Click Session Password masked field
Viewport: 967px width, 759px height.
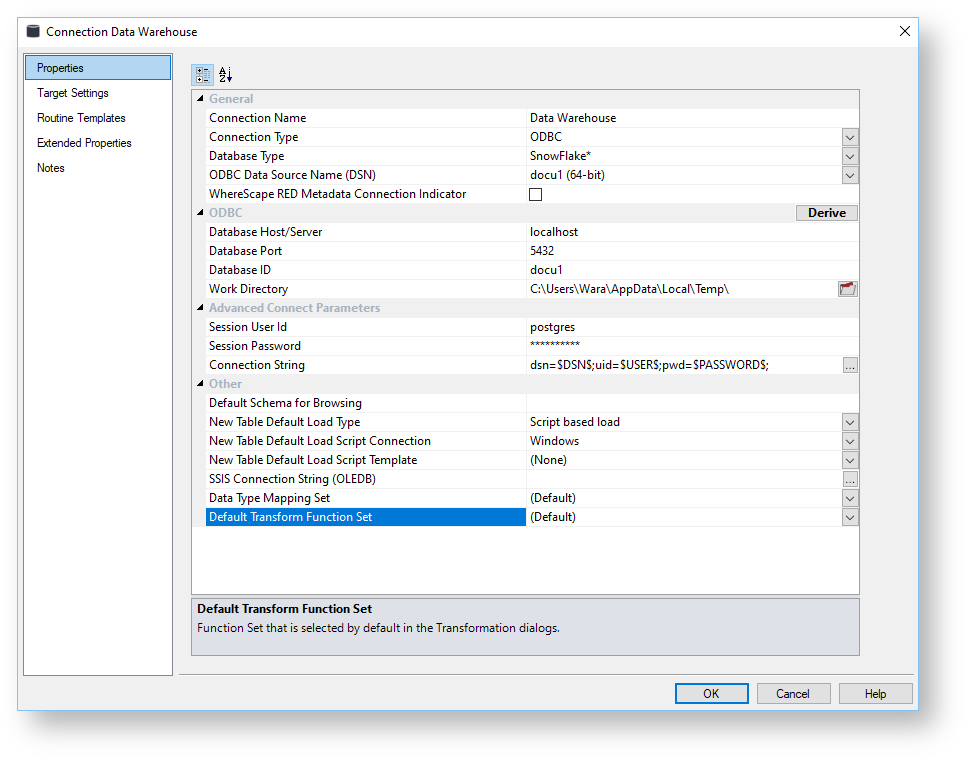(692, 346)
